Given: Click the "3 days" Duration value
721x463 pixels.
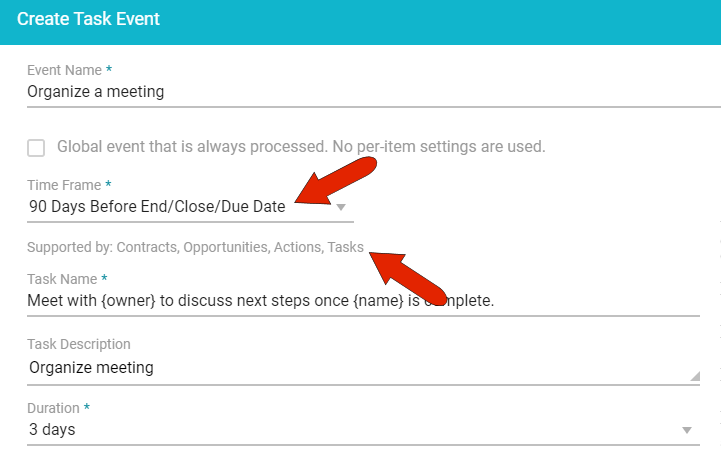Looking at the screenshot, I should [x=52, y=430].
